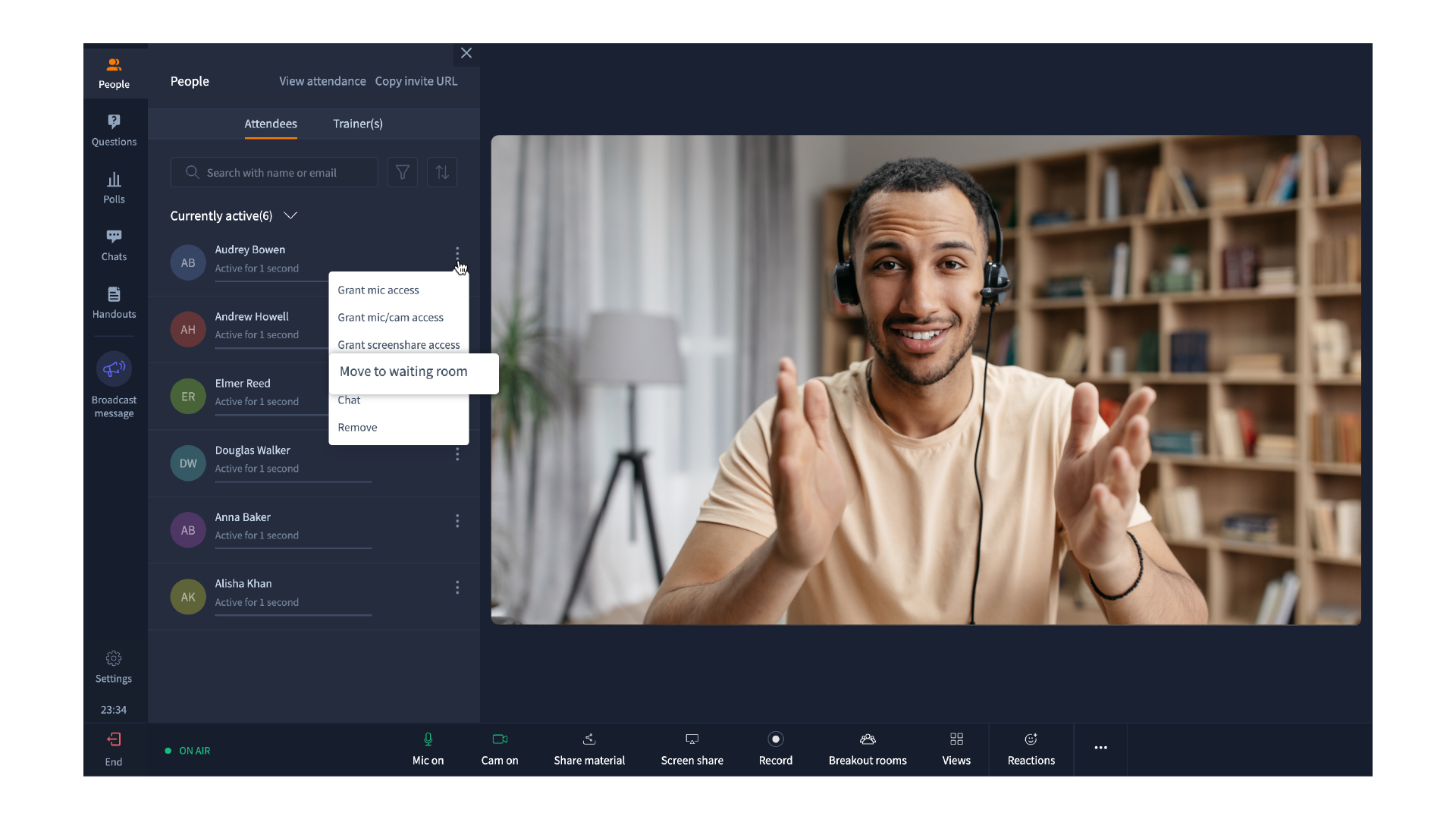This screenshot has width=1456, height=819.
Task: Click the Broadcast message megaphone icon
Action: (x=114, y=369)
